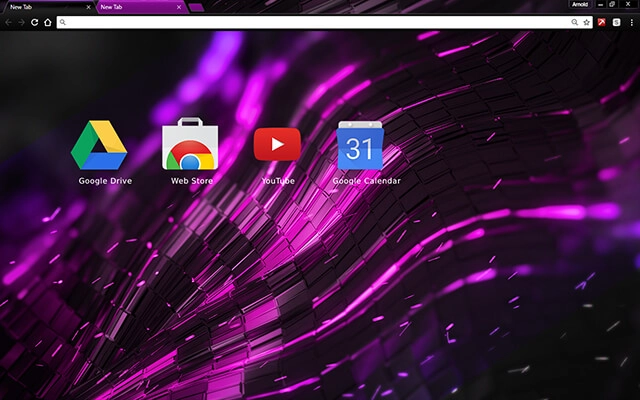Go back with the back arrow
640x400 pixels.
click(9, 22)
